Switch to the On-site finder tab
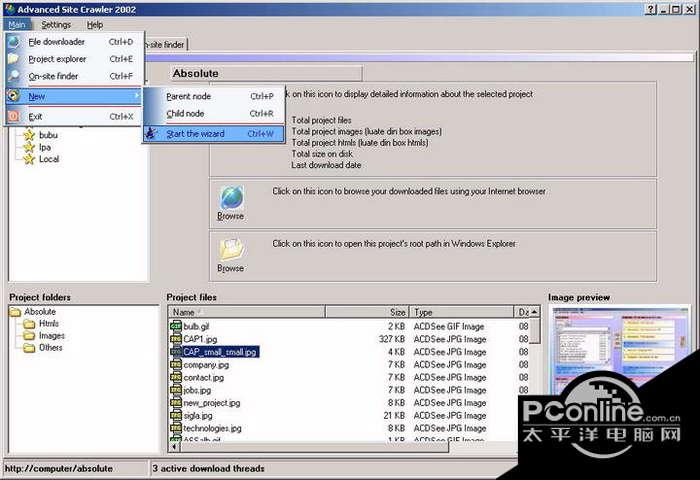 166,45
